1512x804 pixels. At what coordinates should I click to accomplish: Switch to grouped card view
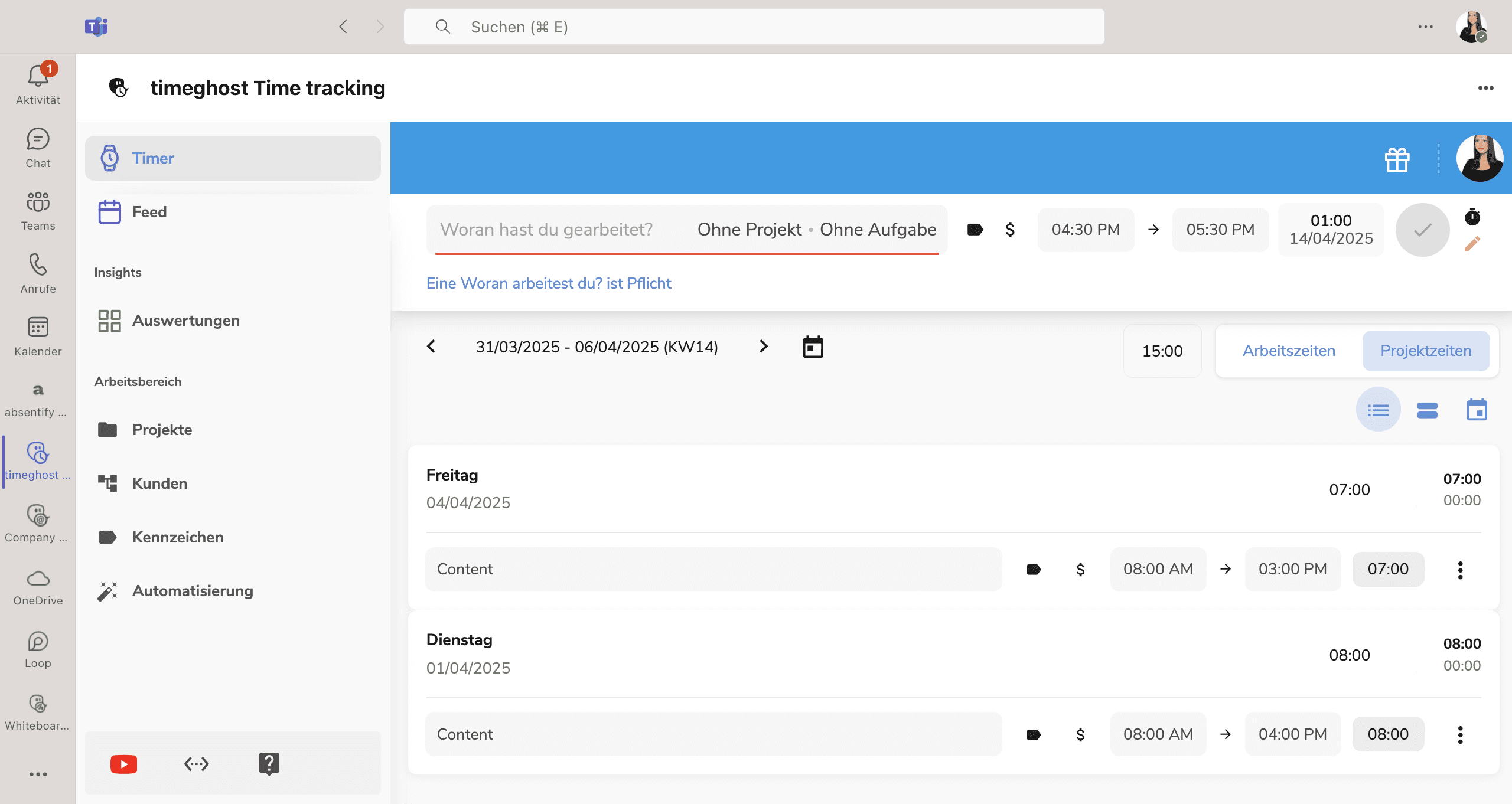1427,409
